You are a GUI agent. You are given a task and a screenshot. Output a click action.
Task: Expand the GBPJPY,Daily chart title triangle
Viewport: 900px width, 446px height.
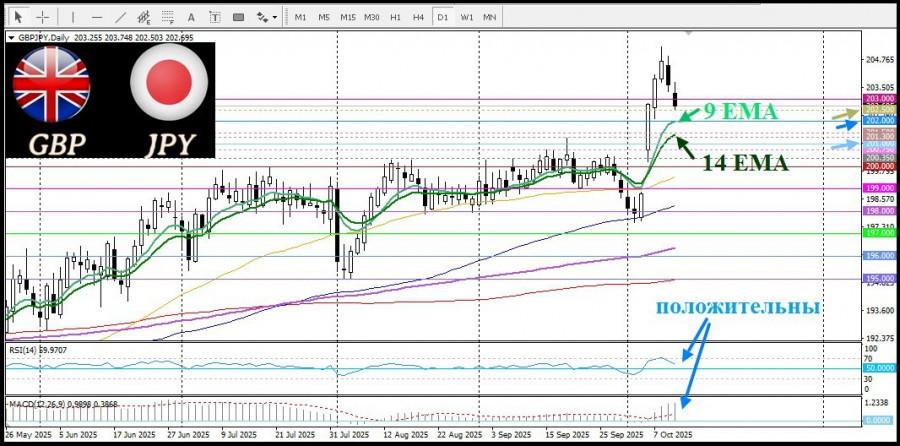10,37
